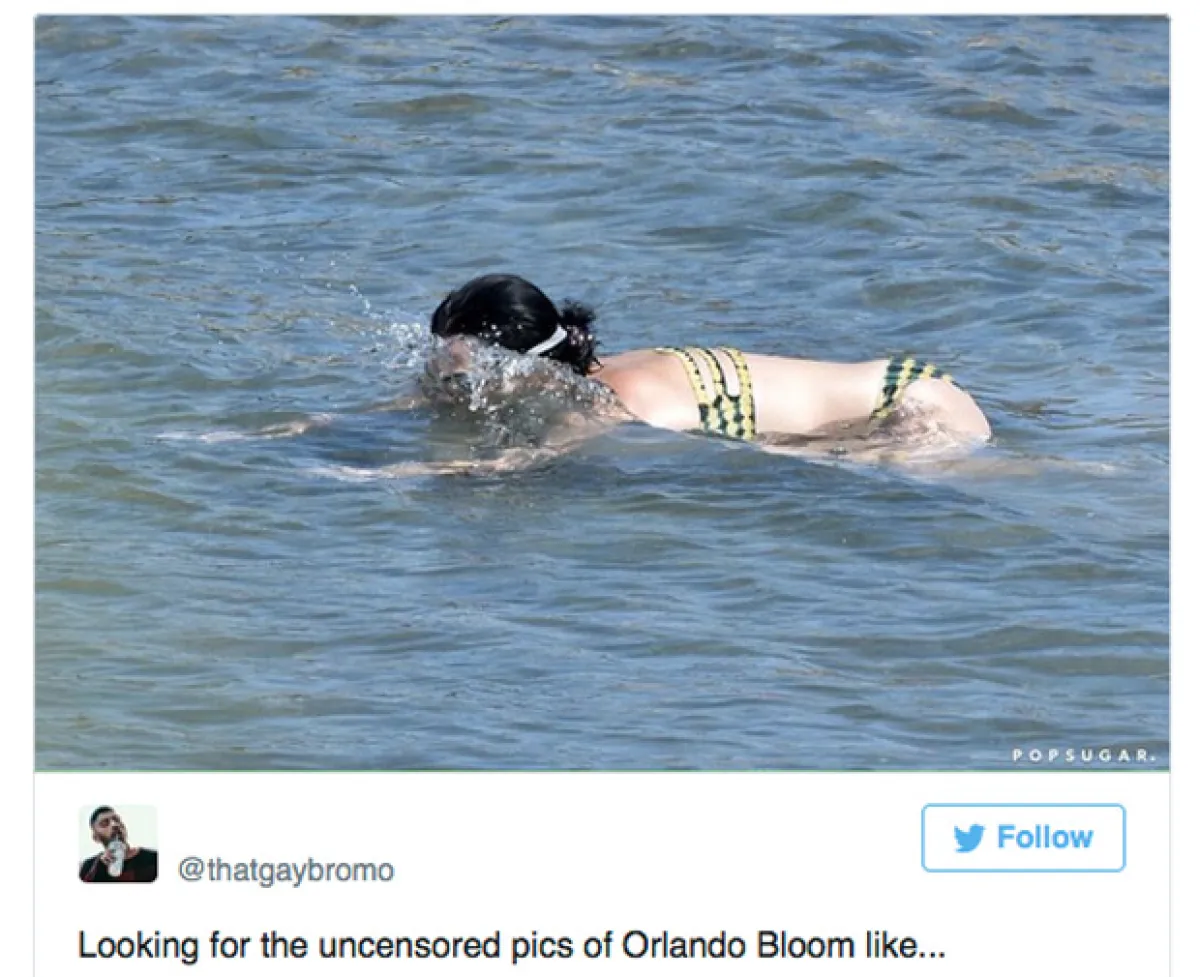Click the Twitter bird icon in Follow button

[969, 838]
